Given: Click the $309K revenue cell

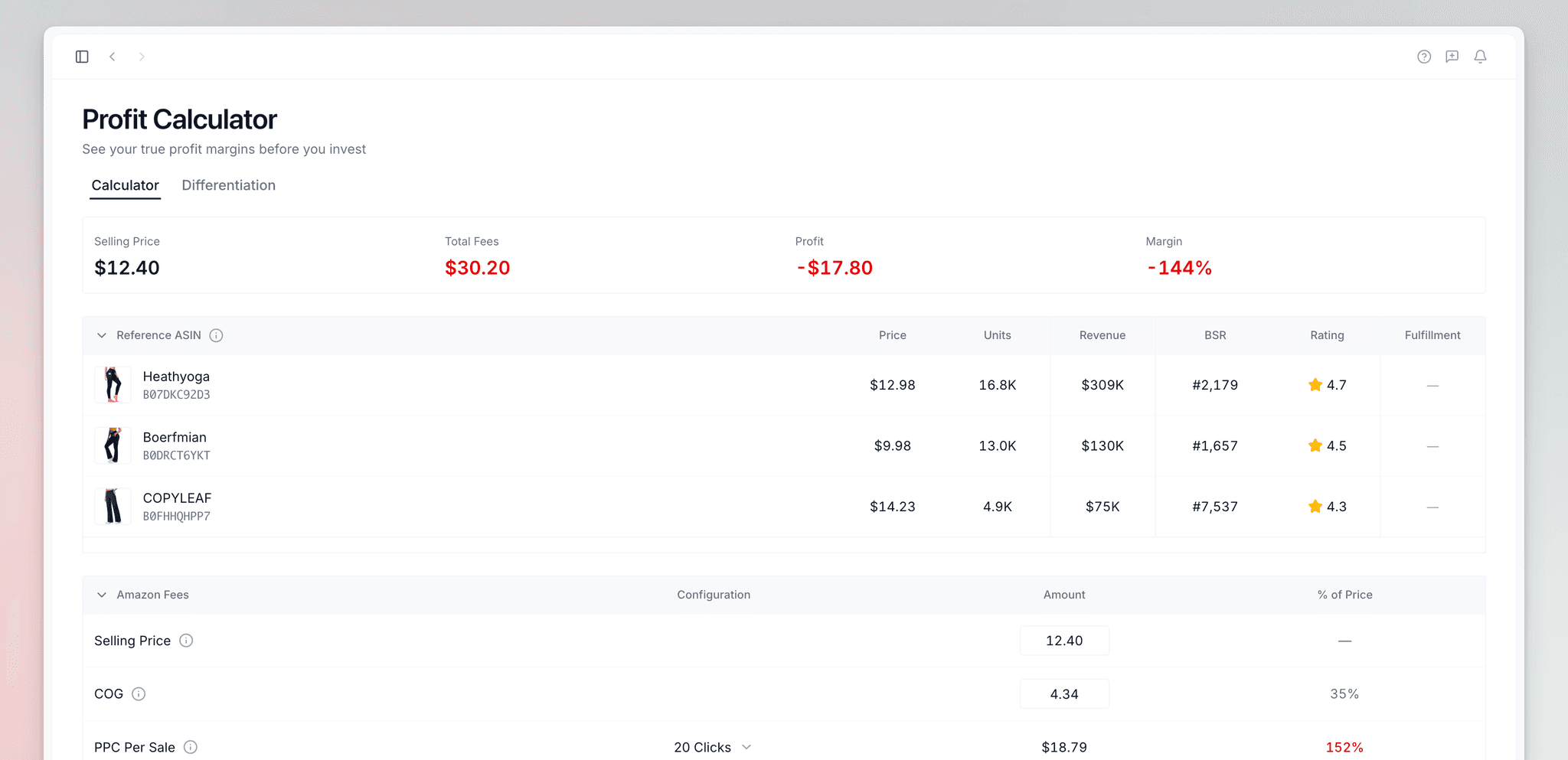Looking at the screenshot, I should coord(1102,385).
